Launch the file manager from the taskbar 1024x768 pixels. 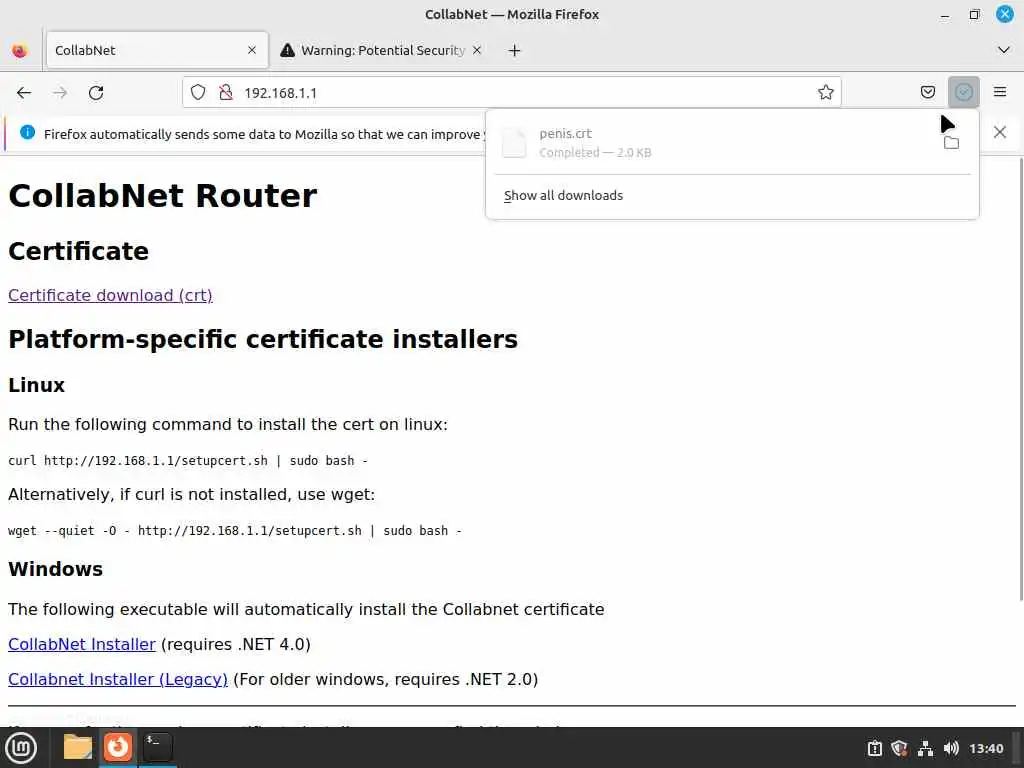(x=78, y=747)
